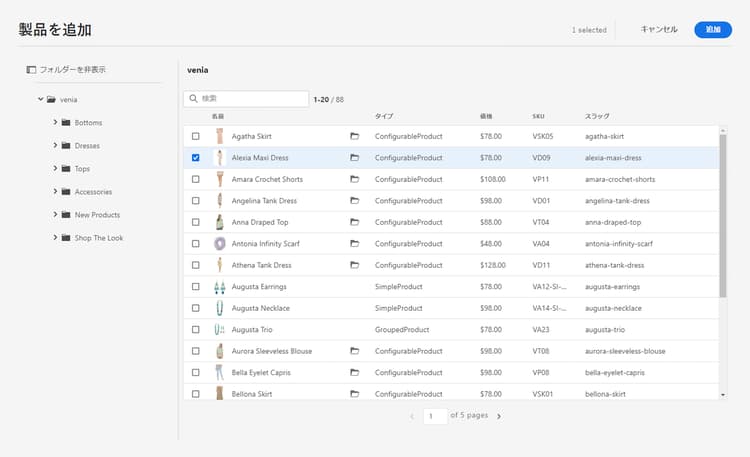Click the page number input field
The image size is (750, 457).
[435, 416]
